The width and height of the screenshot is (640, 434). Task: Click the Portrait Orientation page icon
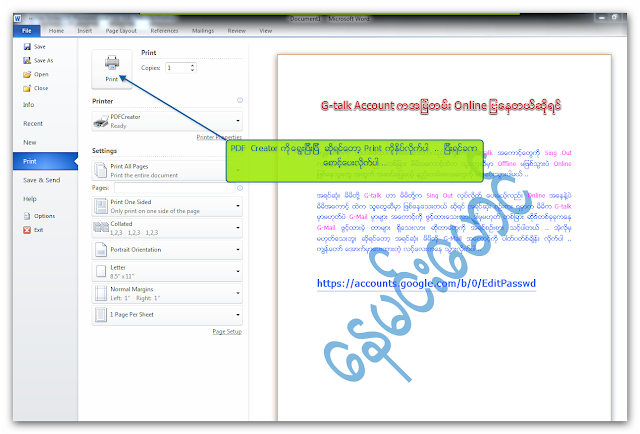(100, 249)
